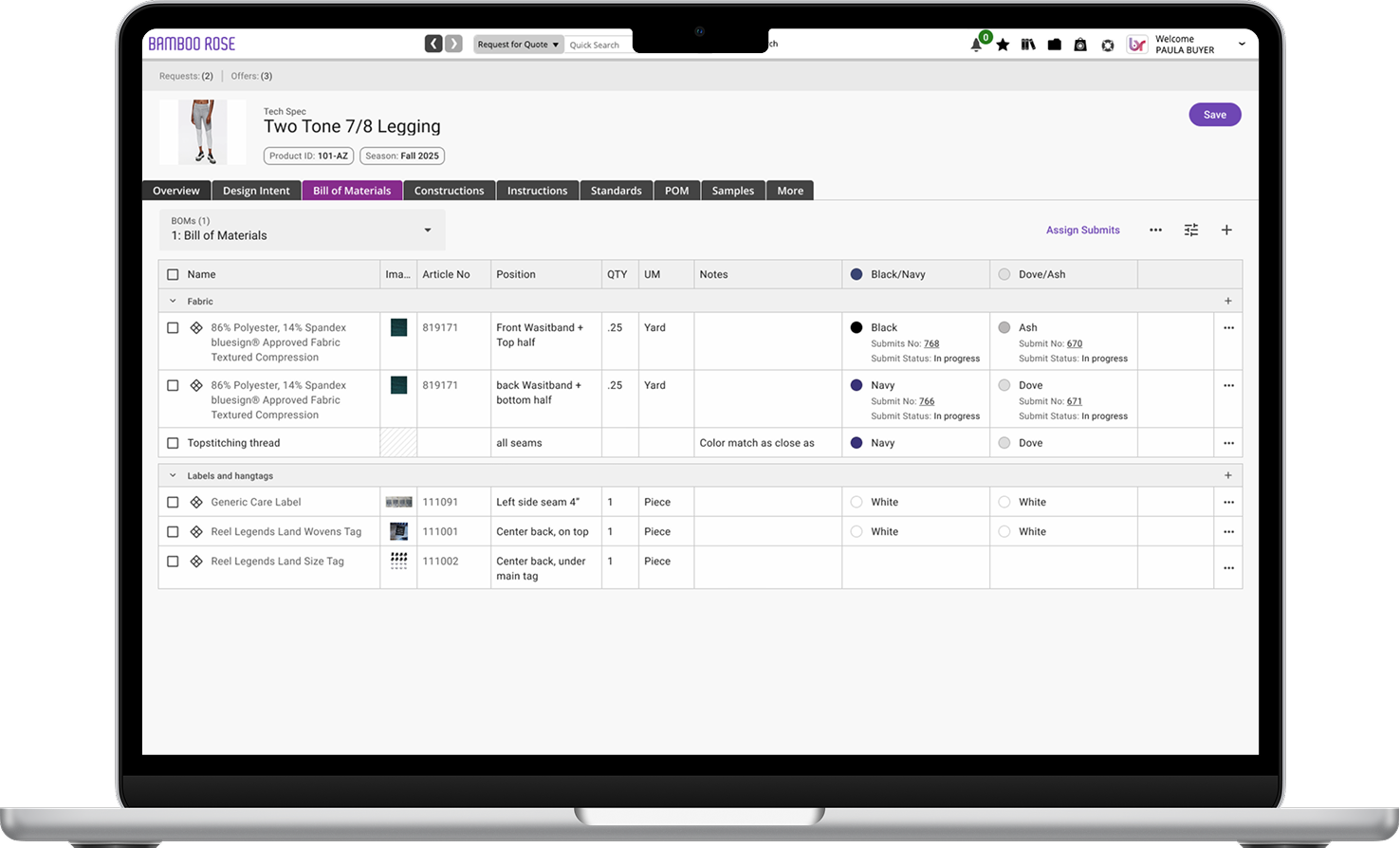Viewport: 1400px width, 848px height.
Task: Open submit number 670 link
Action: pos(1075,344)
